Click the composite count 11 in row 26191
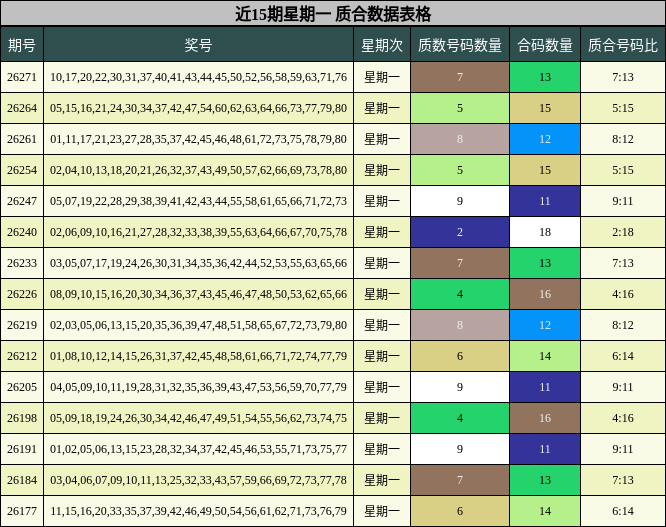The width and height of the screenshot is (666, 527). (x=545, y=449)
